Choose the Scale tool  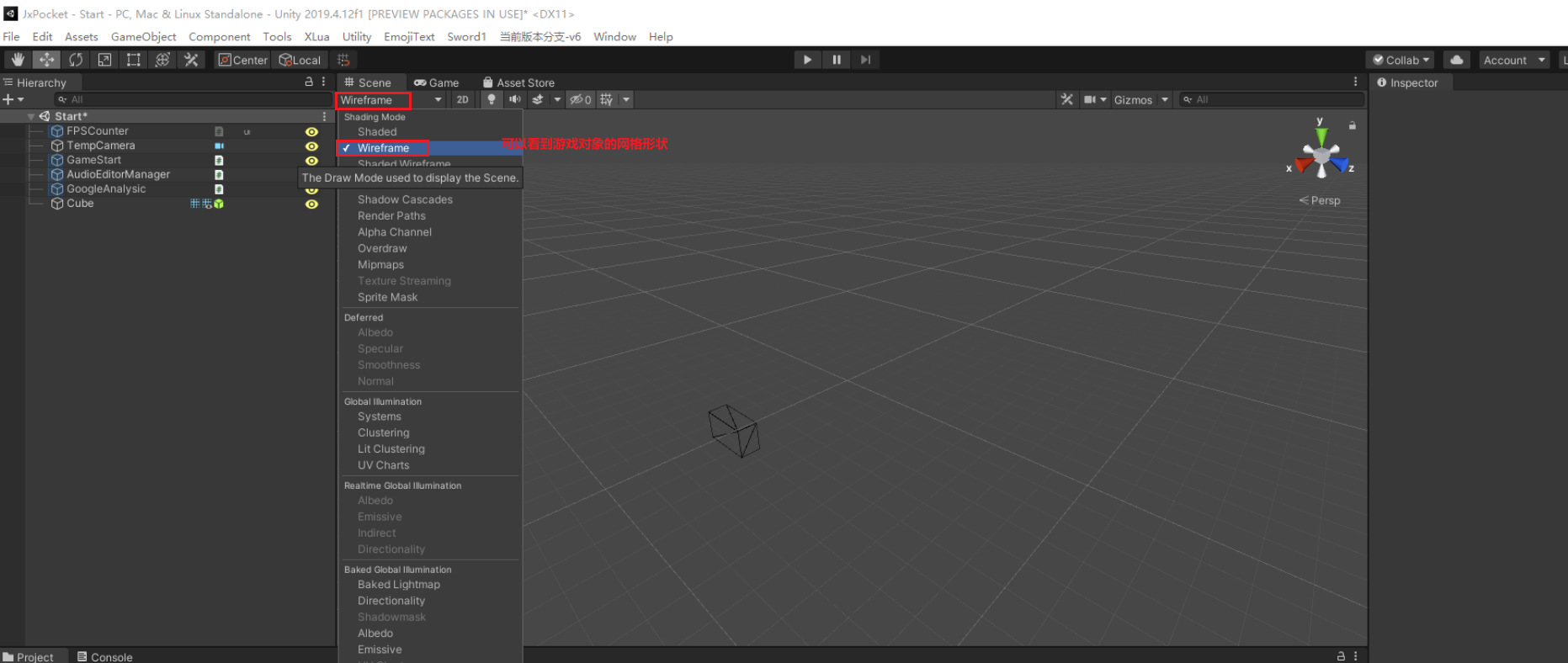(104, 60)
